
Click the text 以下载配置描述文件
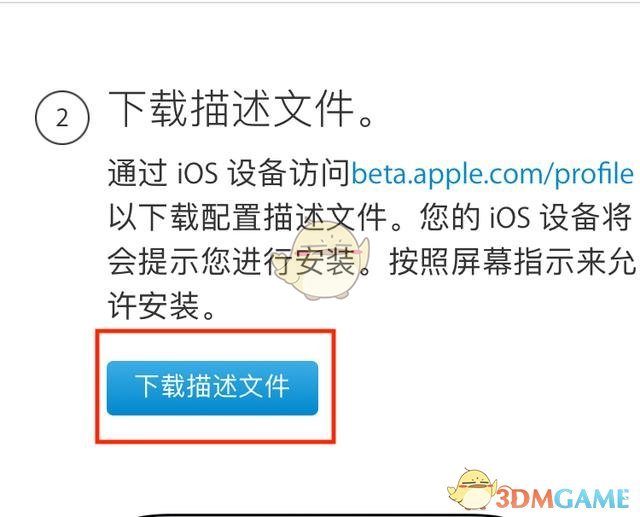pos(247,217)
